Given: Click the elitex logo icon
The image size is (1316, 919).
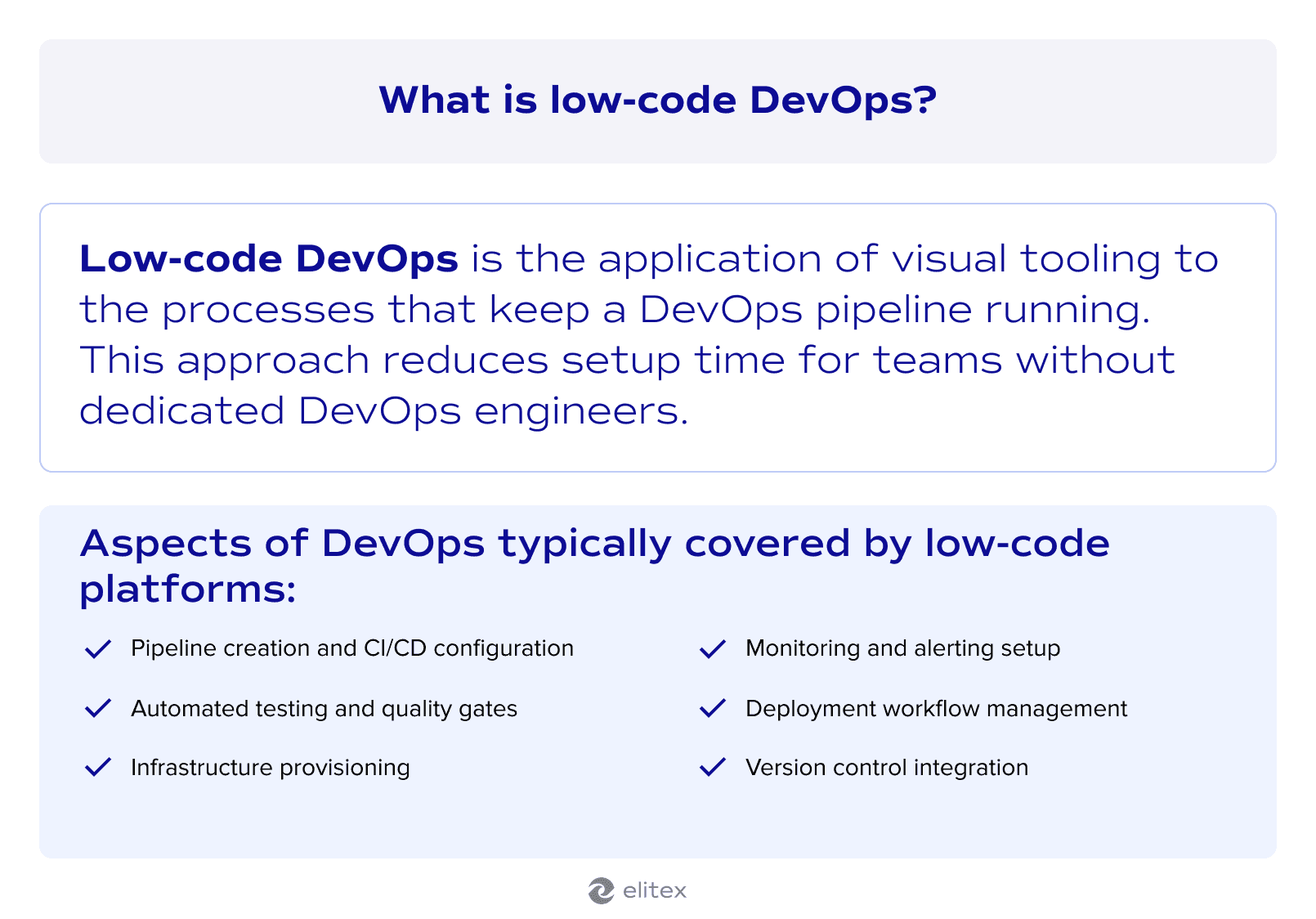Looking at the screenshot, I should pyautogui.click(x=601, y=890).
